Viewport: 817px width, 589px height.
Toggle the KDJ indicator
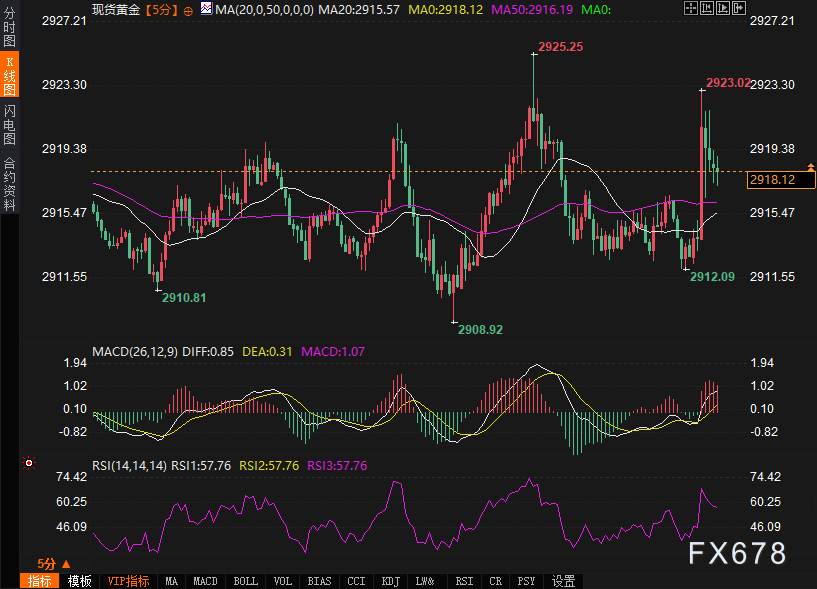(x=390, y=581)
